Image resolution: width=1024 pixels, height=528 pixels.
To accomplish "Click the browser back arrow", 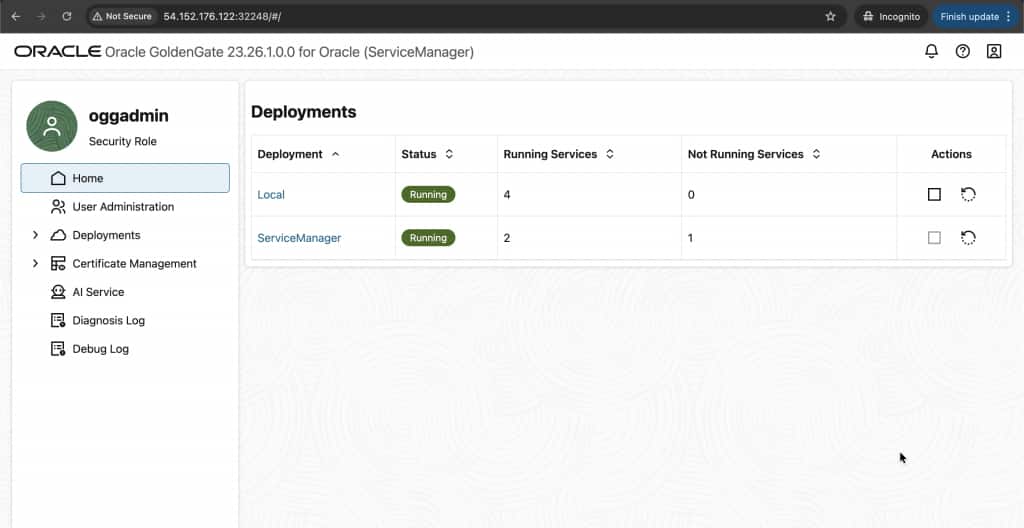I will tap(16, 16).
